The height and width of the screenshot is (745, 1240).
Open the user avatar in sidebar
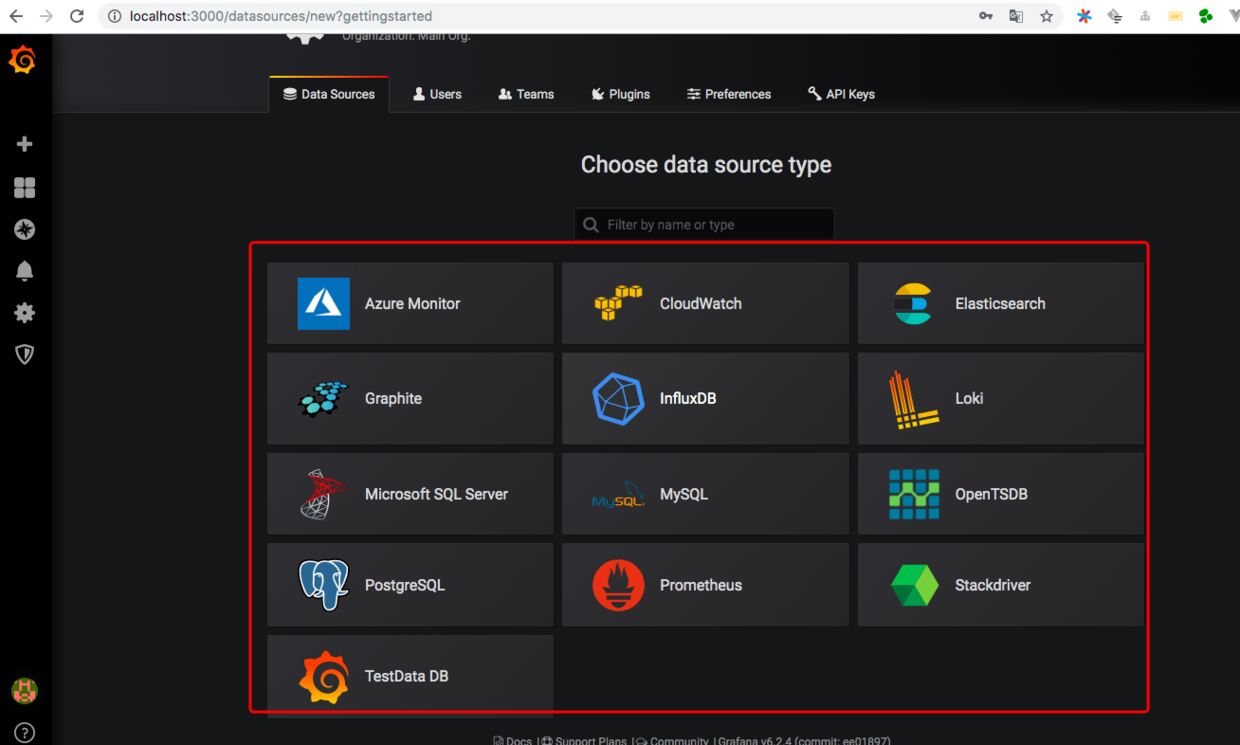[24, 690]
